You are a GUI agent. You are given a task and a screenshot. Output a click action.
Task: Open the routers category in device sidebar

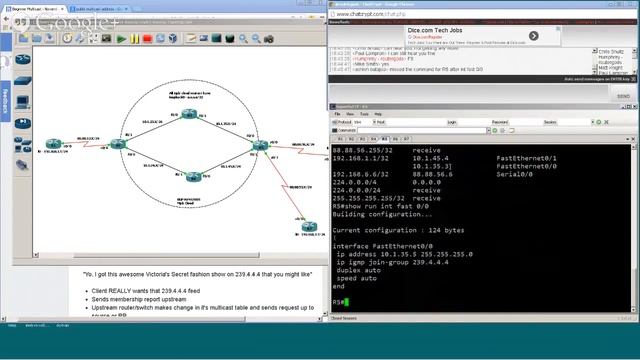[x=23, y=60]
